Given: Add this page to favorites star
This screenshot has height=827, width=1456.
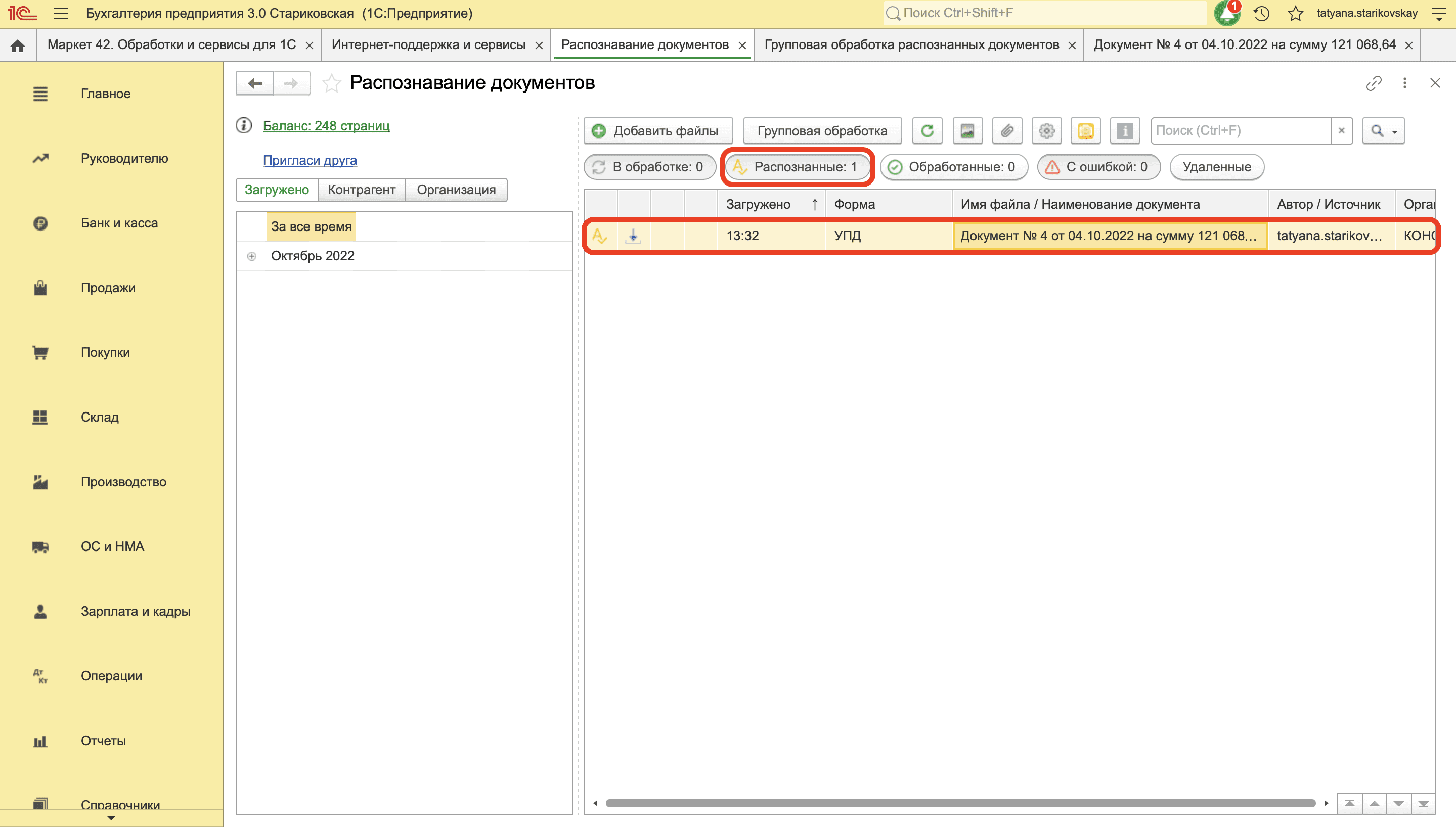Looking at the screenshot, I should [331, 83].
